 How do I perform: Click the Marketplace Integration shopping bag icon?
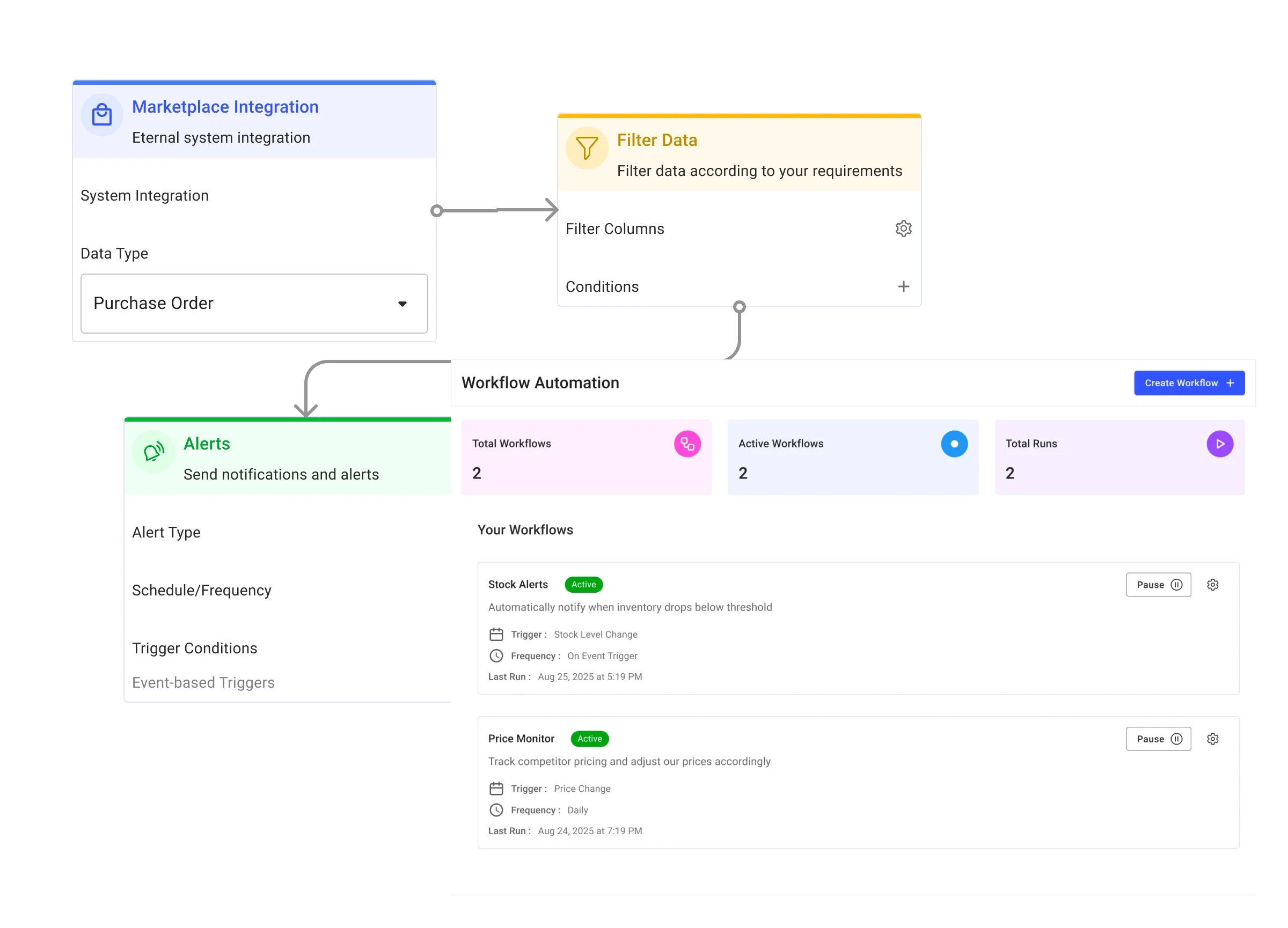[x=101, y=115]
